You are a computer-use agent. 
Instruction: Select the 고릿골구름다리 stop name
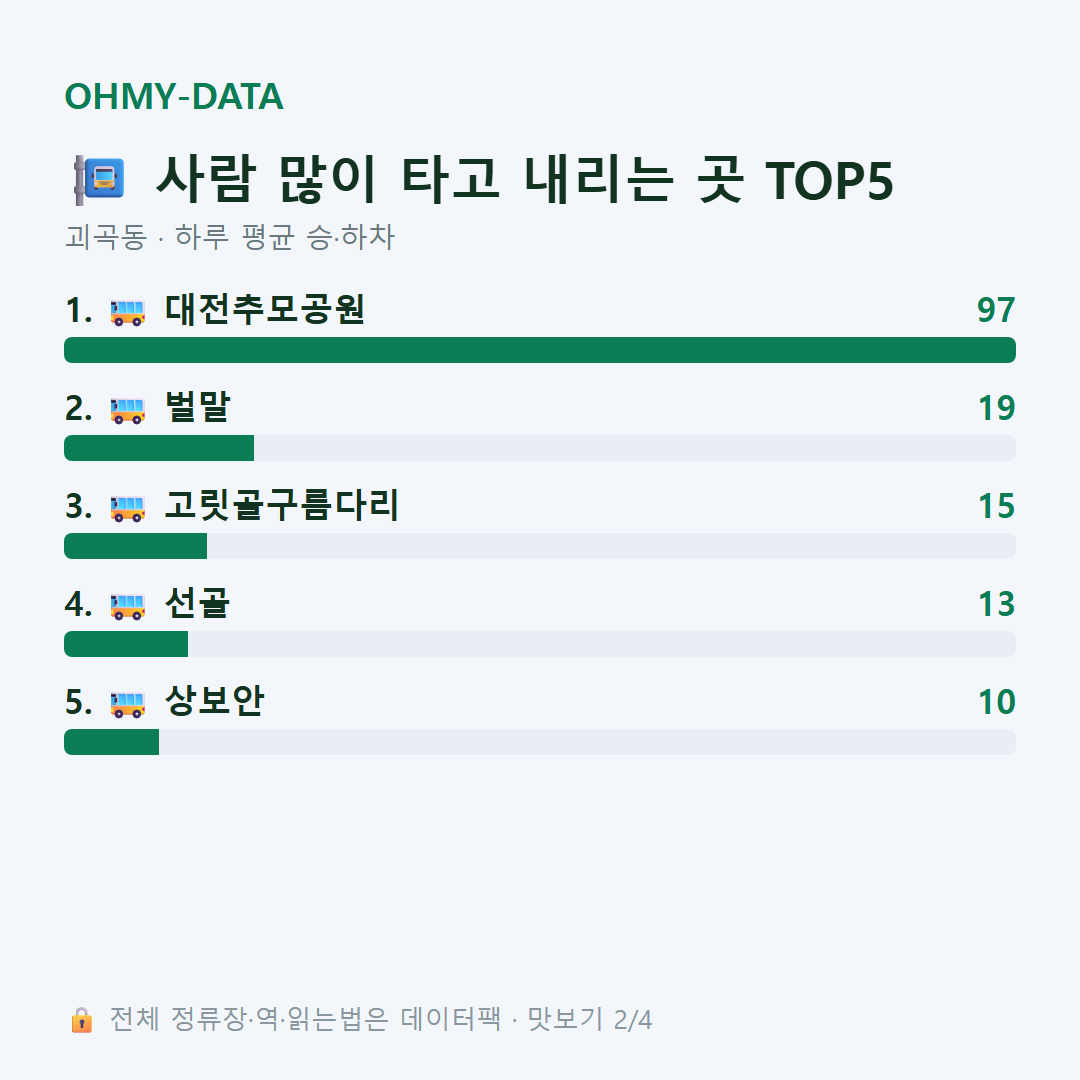281,505
